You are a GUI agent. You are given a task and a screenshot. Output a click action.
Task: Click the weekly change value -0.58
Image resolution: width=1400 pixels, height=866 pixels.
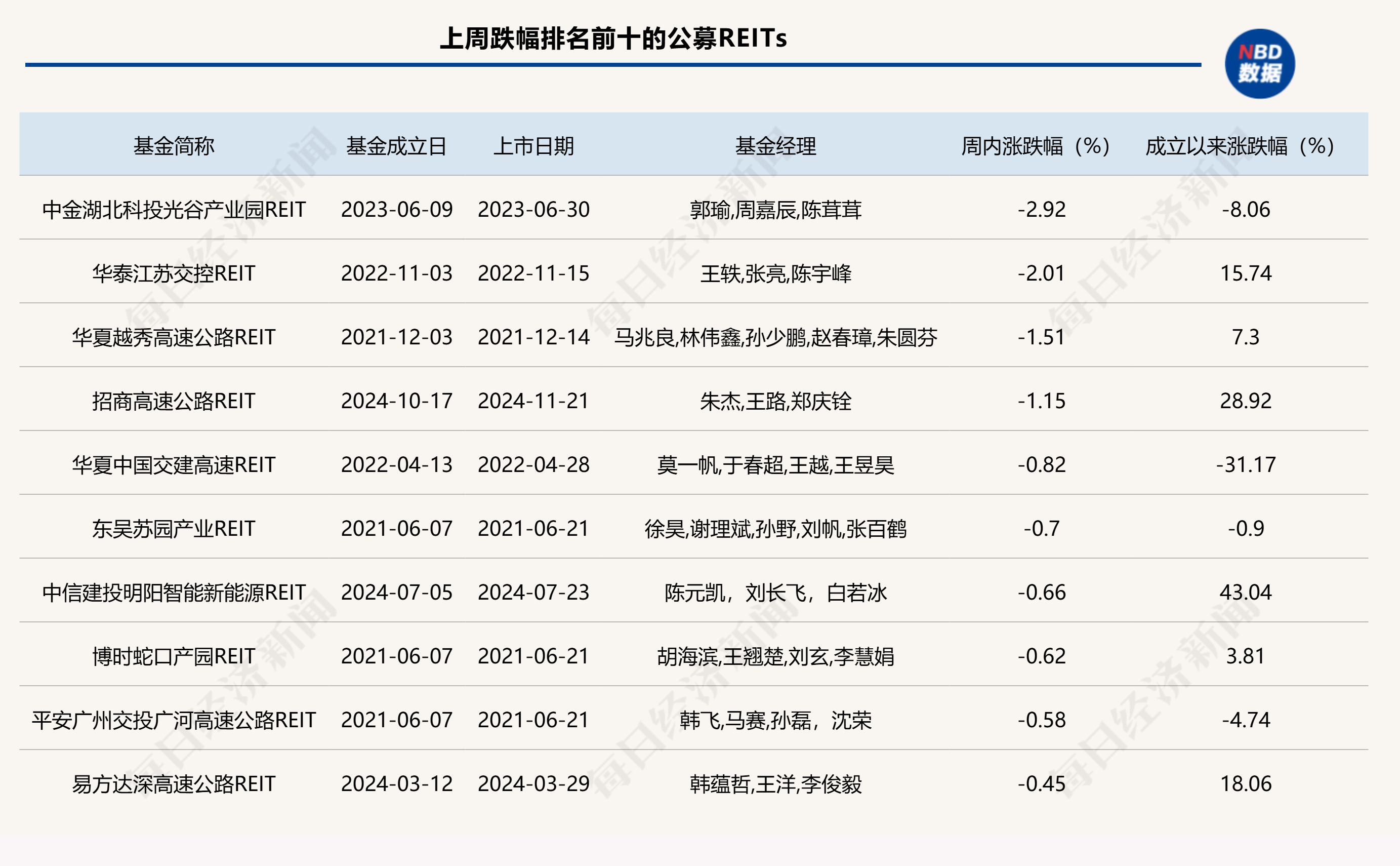(x=1041, y=720)
